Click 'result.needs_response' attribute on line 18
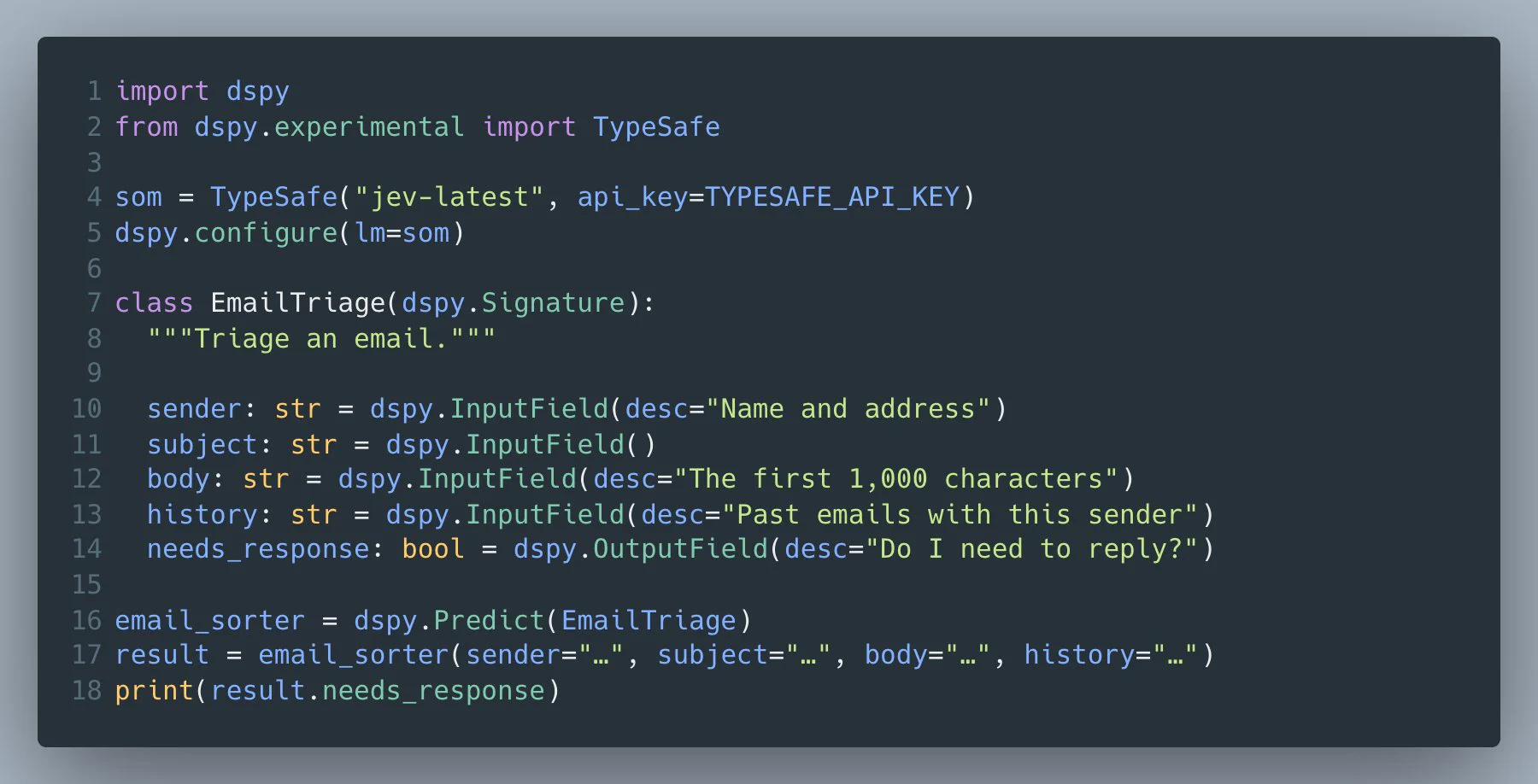Viewport: 1538px width, 784px height. pos(378,691)
